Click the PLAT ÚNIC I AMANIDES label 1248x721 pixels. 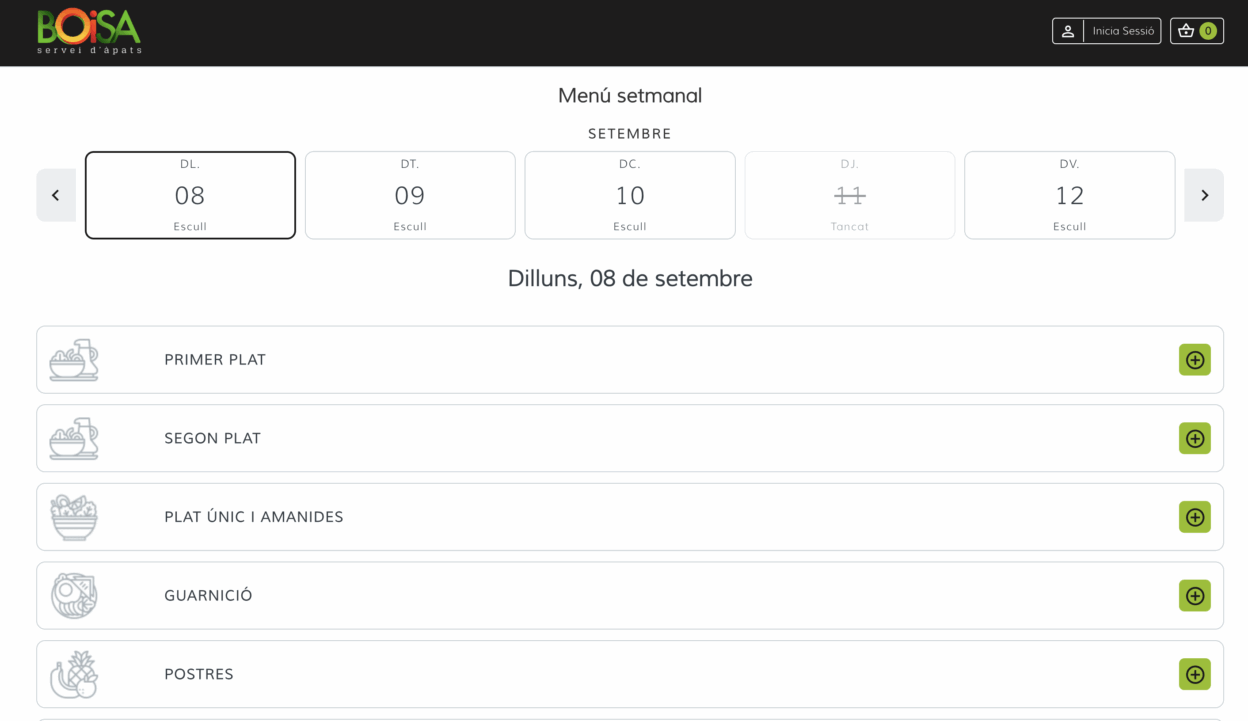click(x=254, y=517)
